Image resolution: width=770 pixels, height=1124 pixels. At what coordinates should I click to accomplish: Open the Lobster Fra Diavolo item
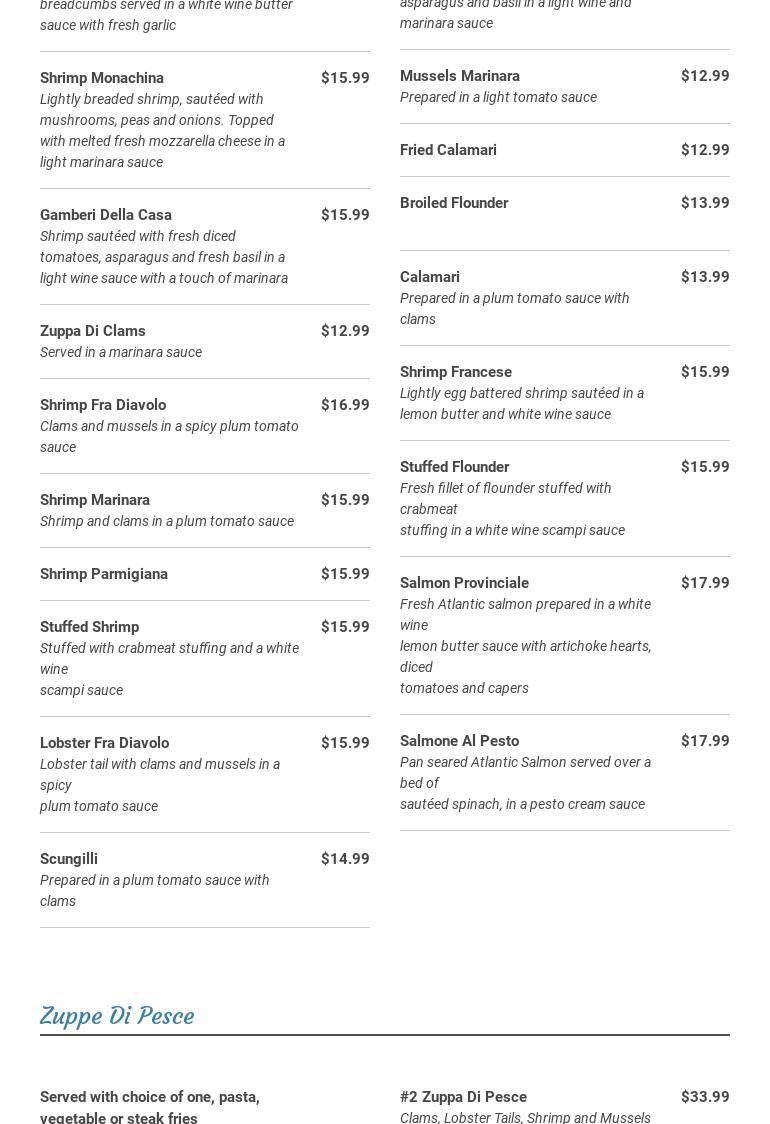tap(105, 743)
